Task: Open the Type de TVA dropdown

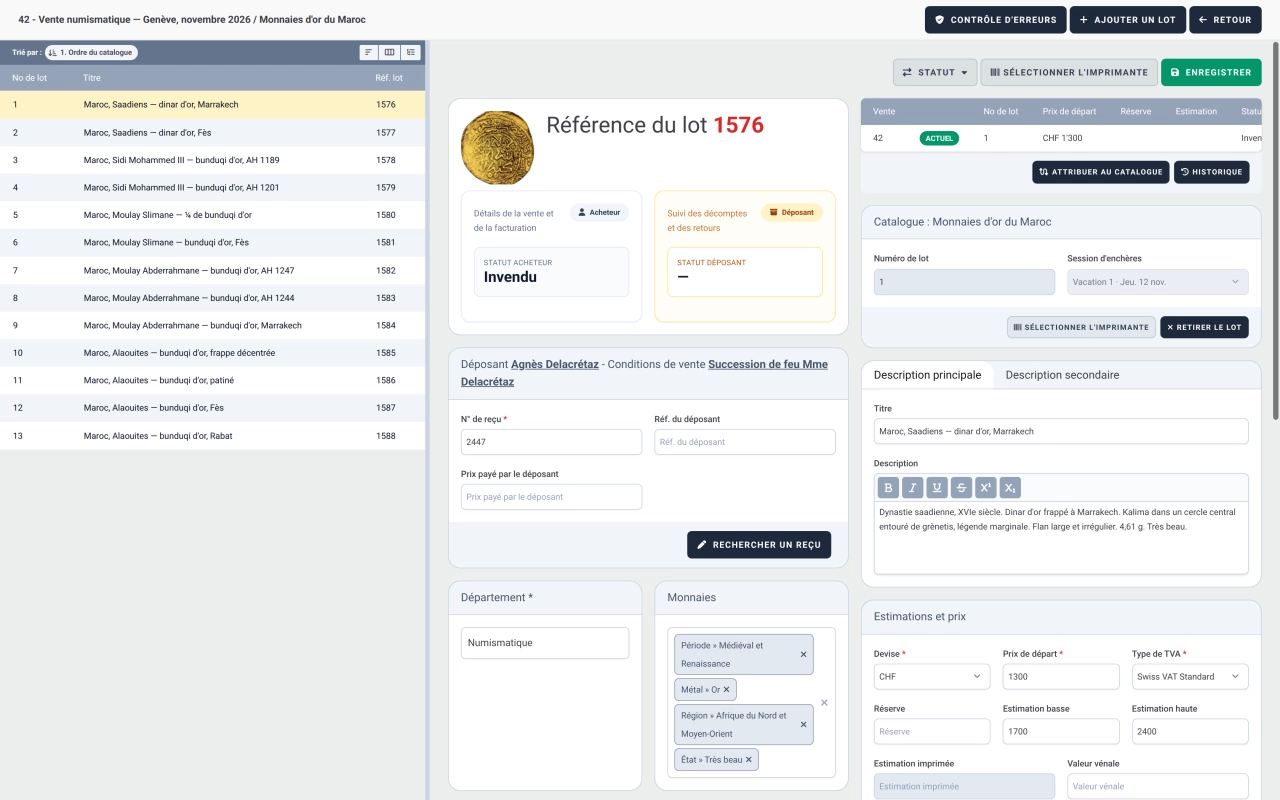Action: (x=1190, y=677)
